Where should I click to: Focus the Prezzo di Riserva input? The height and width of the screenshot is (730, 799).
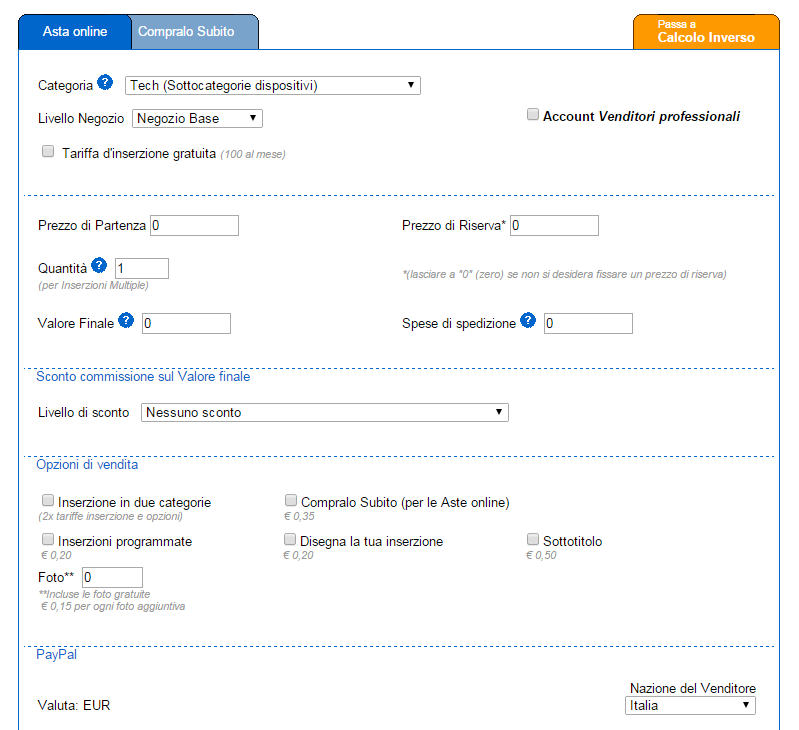(x=554, y=226)
